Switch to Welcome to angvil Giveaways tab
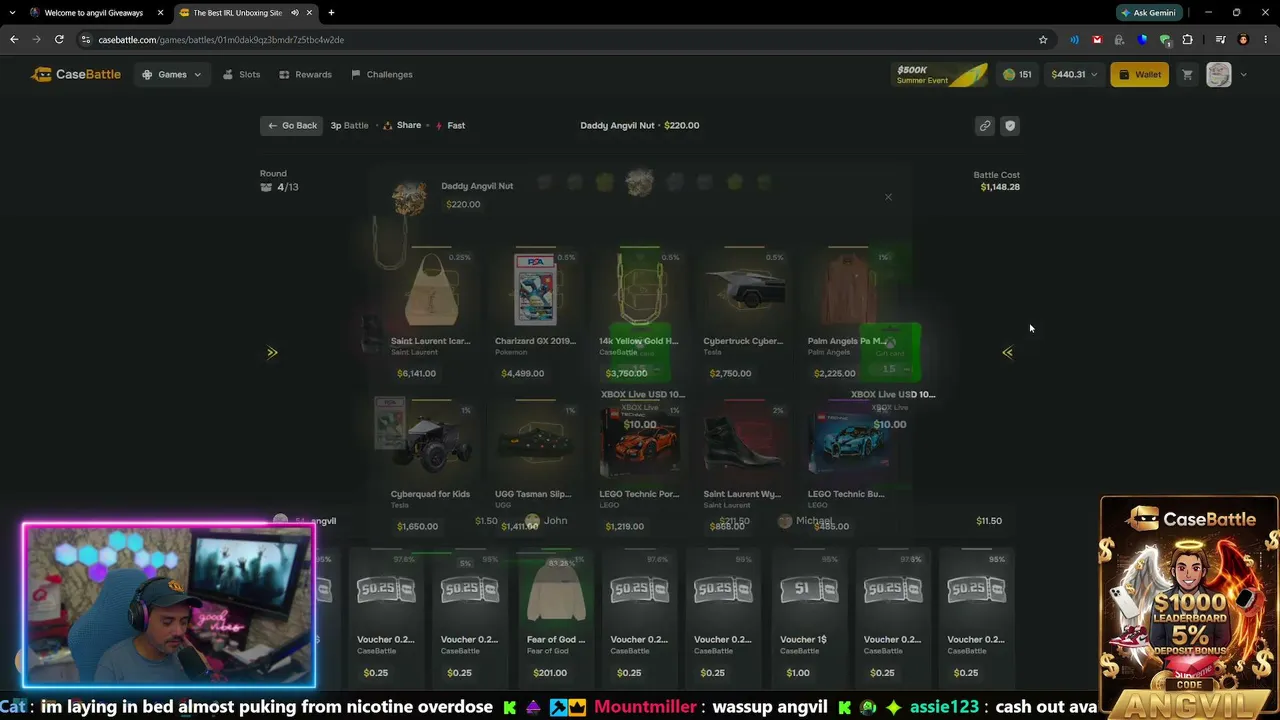 [x=93, y=13]
